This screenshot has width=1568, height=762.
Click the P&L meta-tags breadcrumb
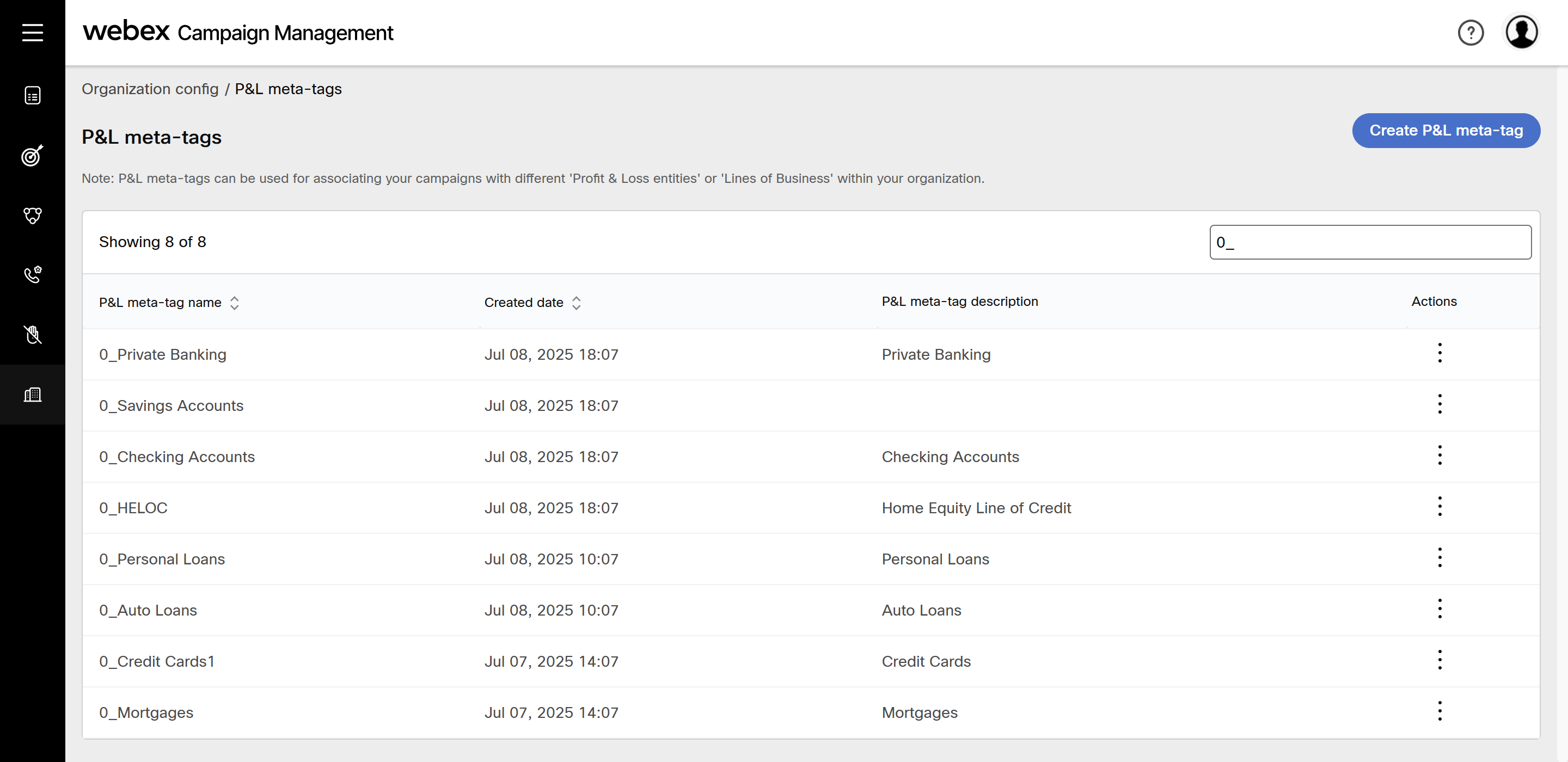(289, 89)
